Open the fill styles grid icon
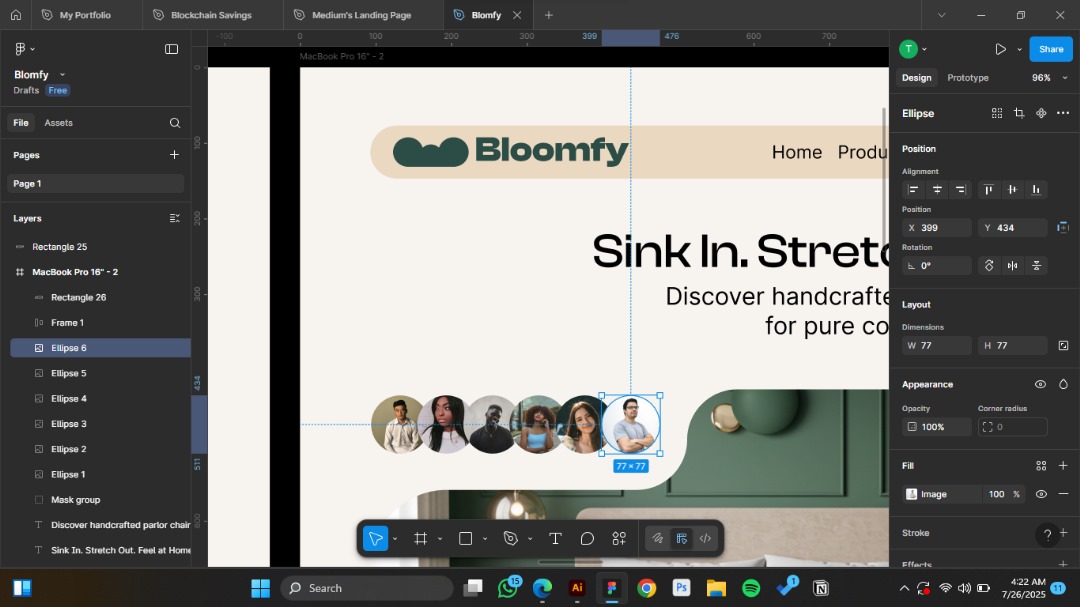Viewport: 1080px width, 607px height. [x=1041, y=466]
